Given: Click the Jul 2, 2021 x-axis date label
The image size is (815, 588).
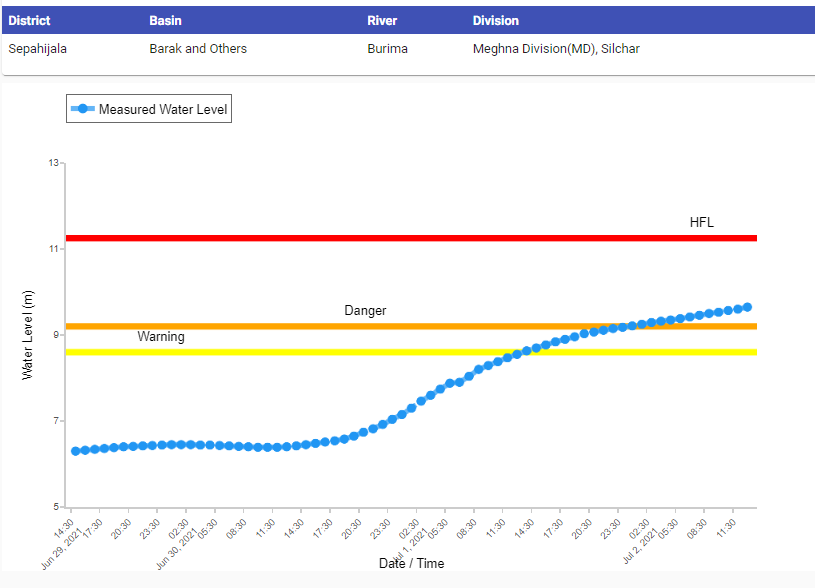Looking at the screenshot, I should (641, 547).
